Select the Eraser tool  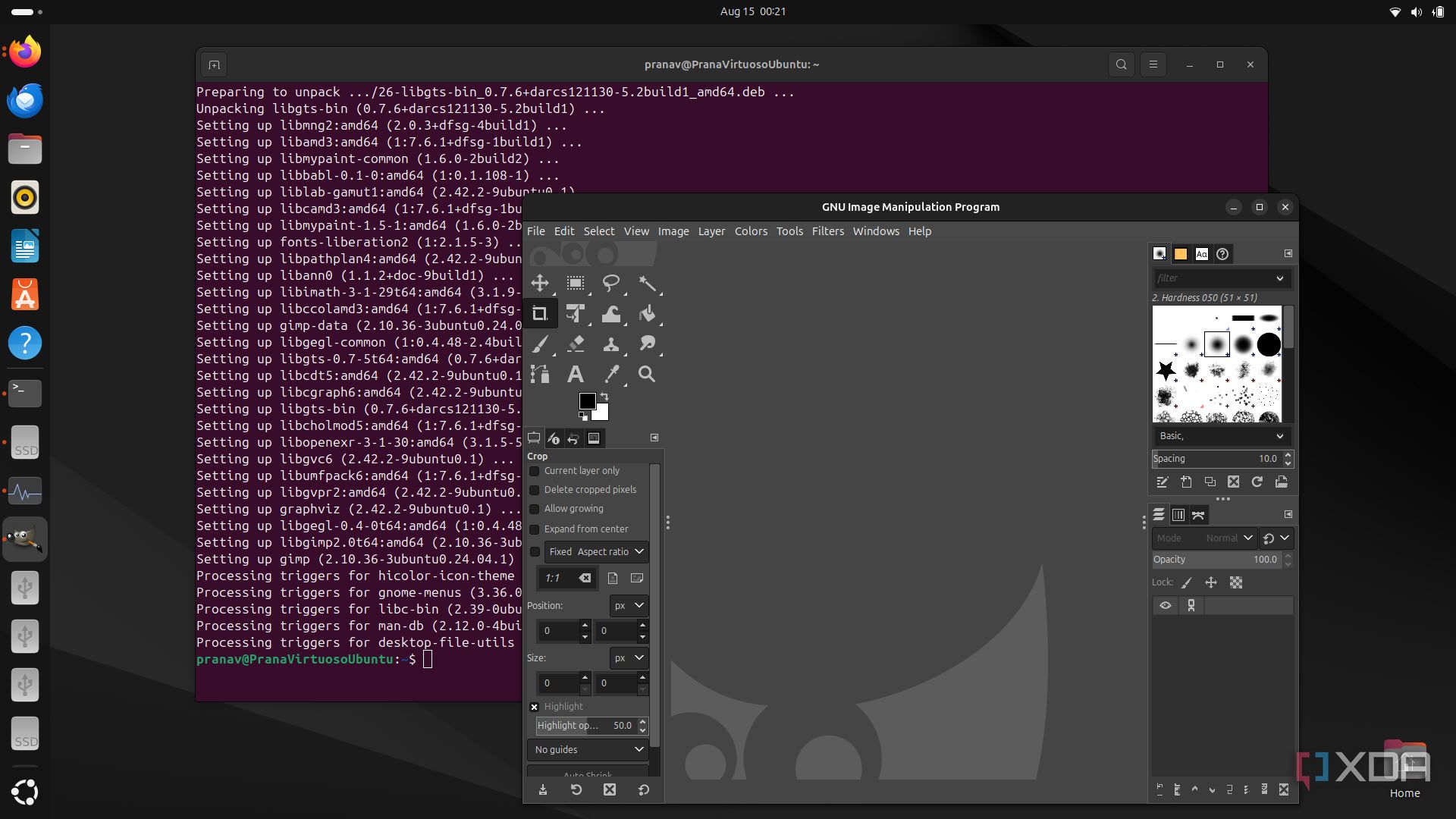pyautogui.click(x=576, y=344)
